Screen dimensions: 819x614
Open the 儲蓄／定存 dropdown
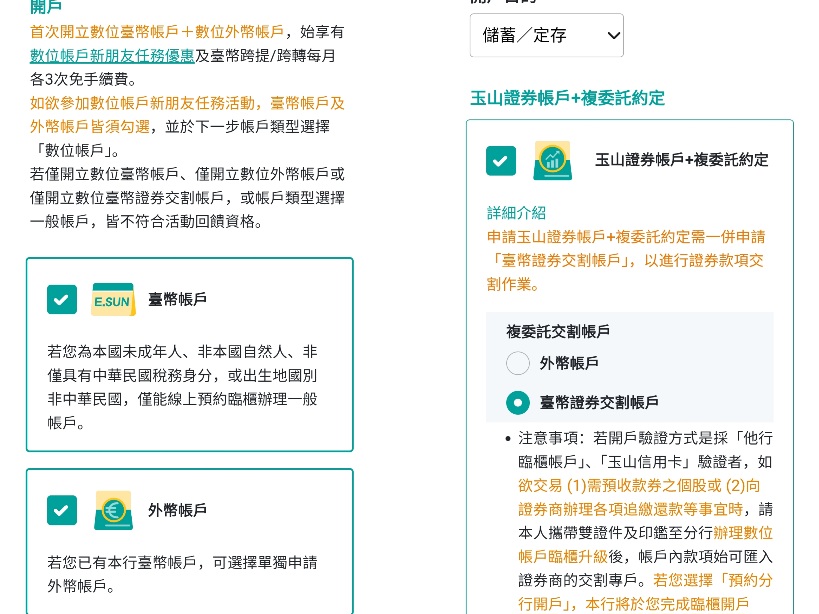coord(546,35)
